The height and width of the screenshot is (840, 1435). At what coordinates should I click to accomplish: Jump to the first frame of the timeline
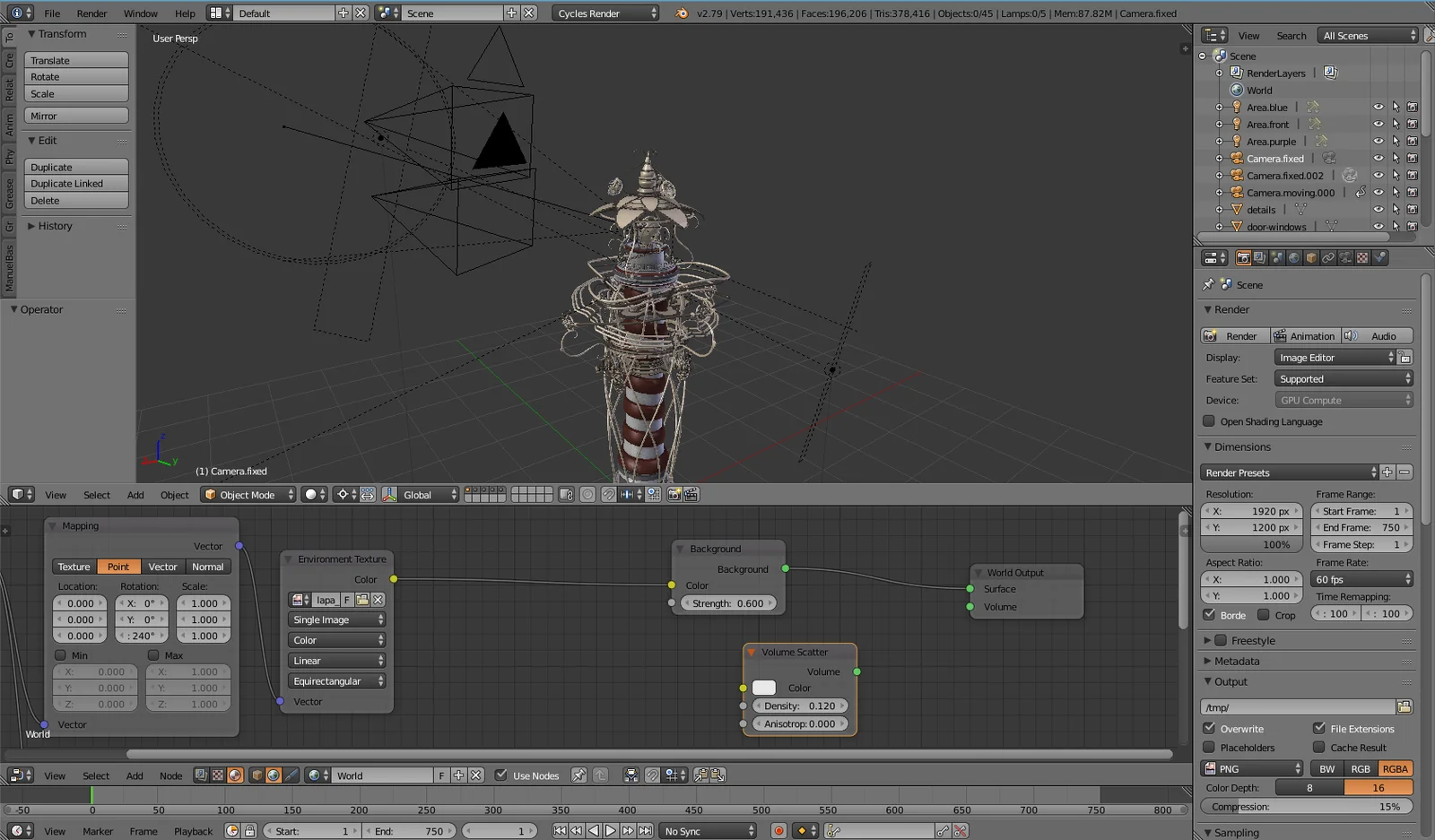[x=560, y=830]
